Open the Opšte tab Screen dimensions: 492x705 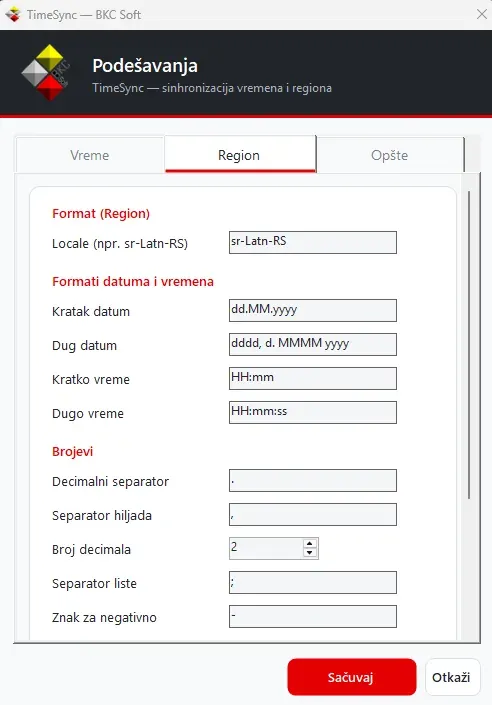click(x=390, y=155)
